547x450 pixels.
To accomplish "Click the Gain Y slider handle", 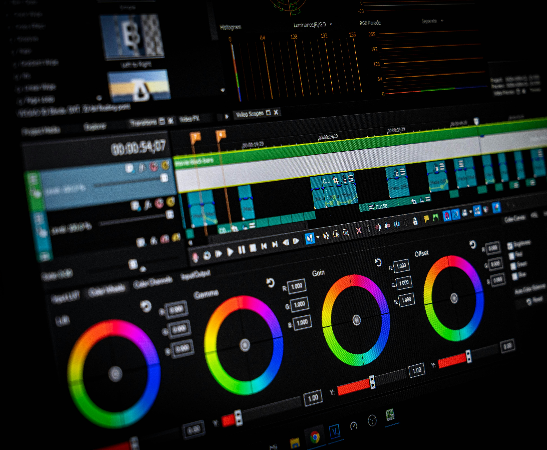I will point(372,382).
